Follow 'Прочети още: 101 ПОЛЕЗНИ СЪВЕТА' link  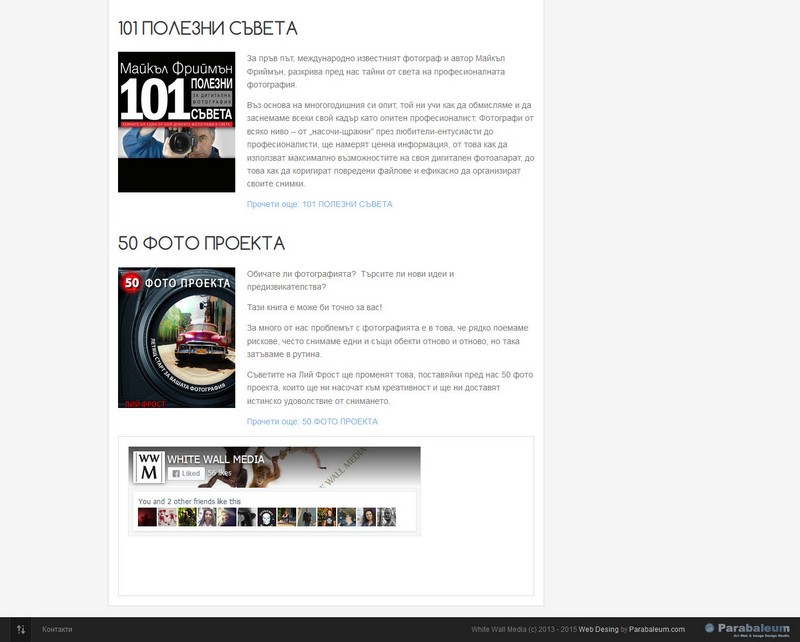tap(319, 204)
